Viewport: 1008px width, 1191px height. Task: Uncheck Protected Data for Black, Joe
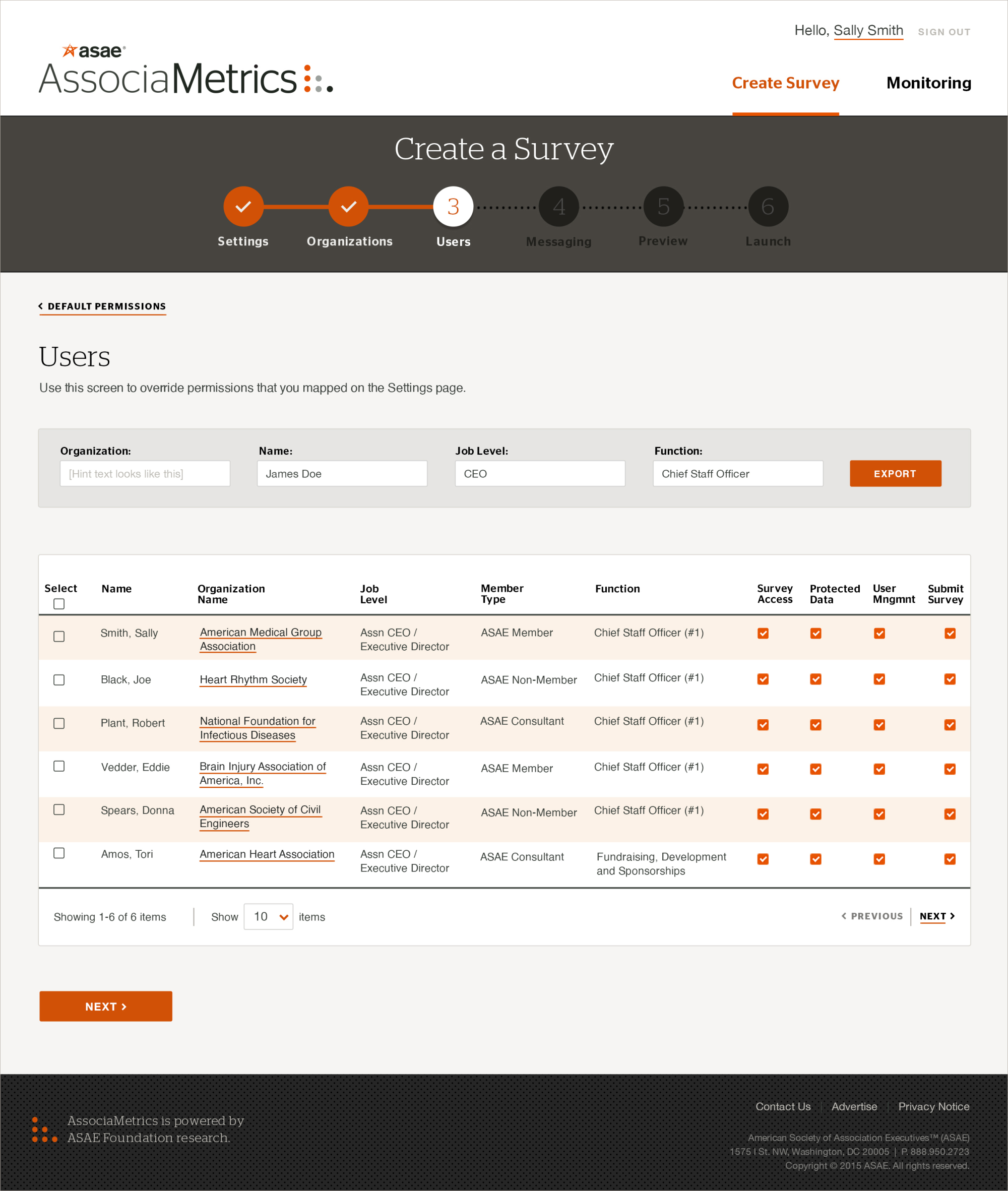(816, 679)
